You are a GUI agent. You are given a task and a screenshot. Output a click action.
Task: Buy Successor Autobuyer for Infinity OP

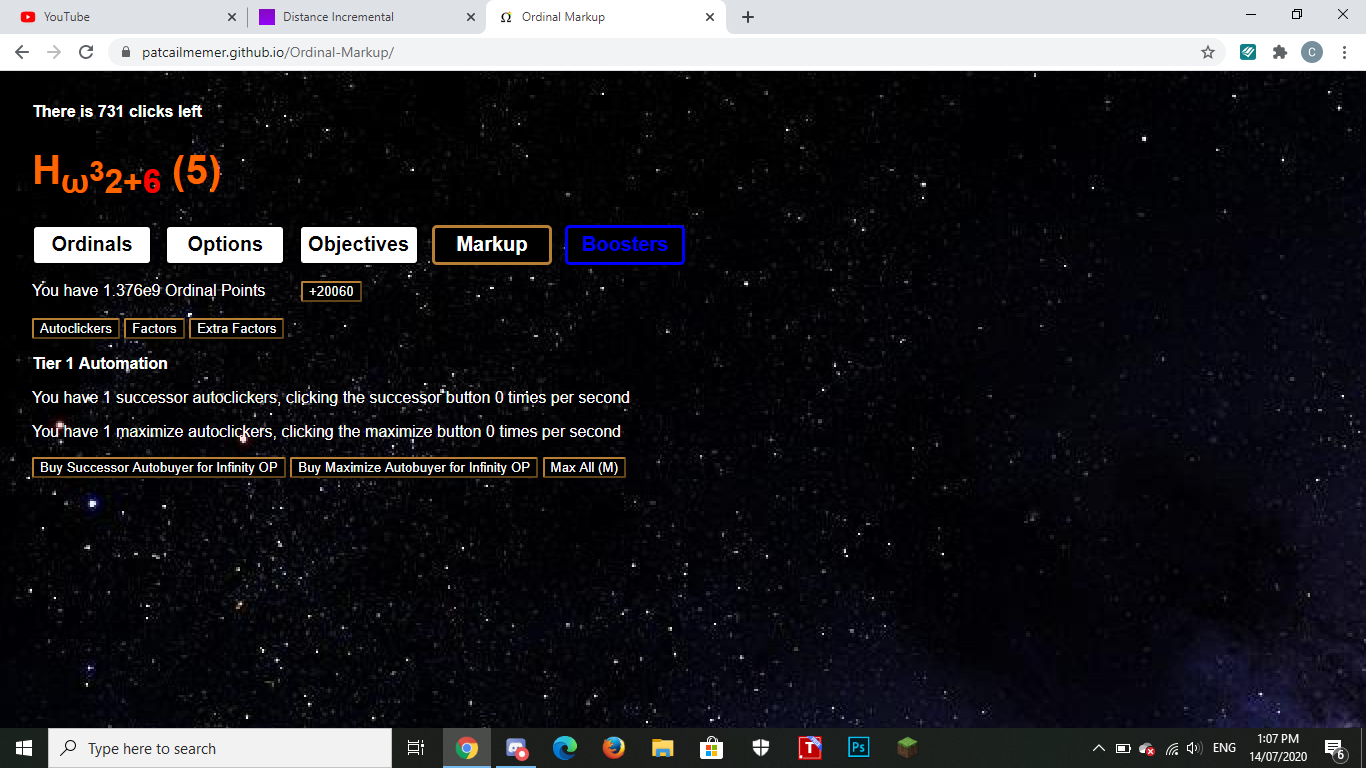pos(159,468)
